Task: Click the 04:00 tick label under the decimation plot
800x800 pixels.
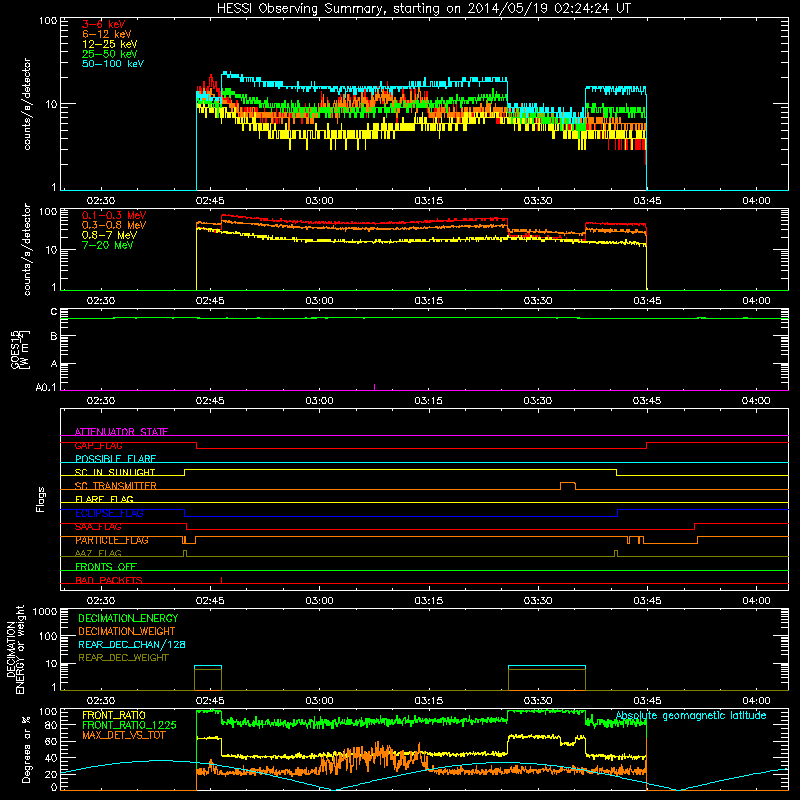Action: (x=756, y=701)
